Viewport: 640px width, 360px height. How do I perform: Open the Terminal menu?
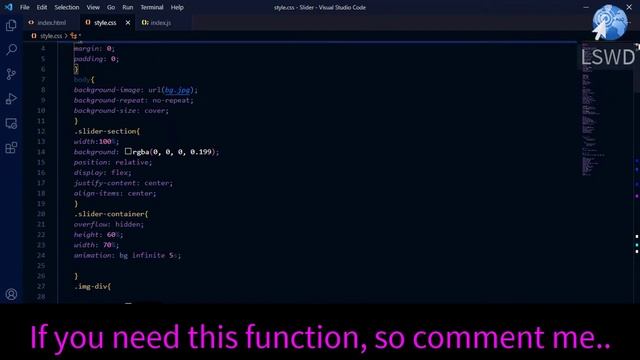[x=152, y=7]
